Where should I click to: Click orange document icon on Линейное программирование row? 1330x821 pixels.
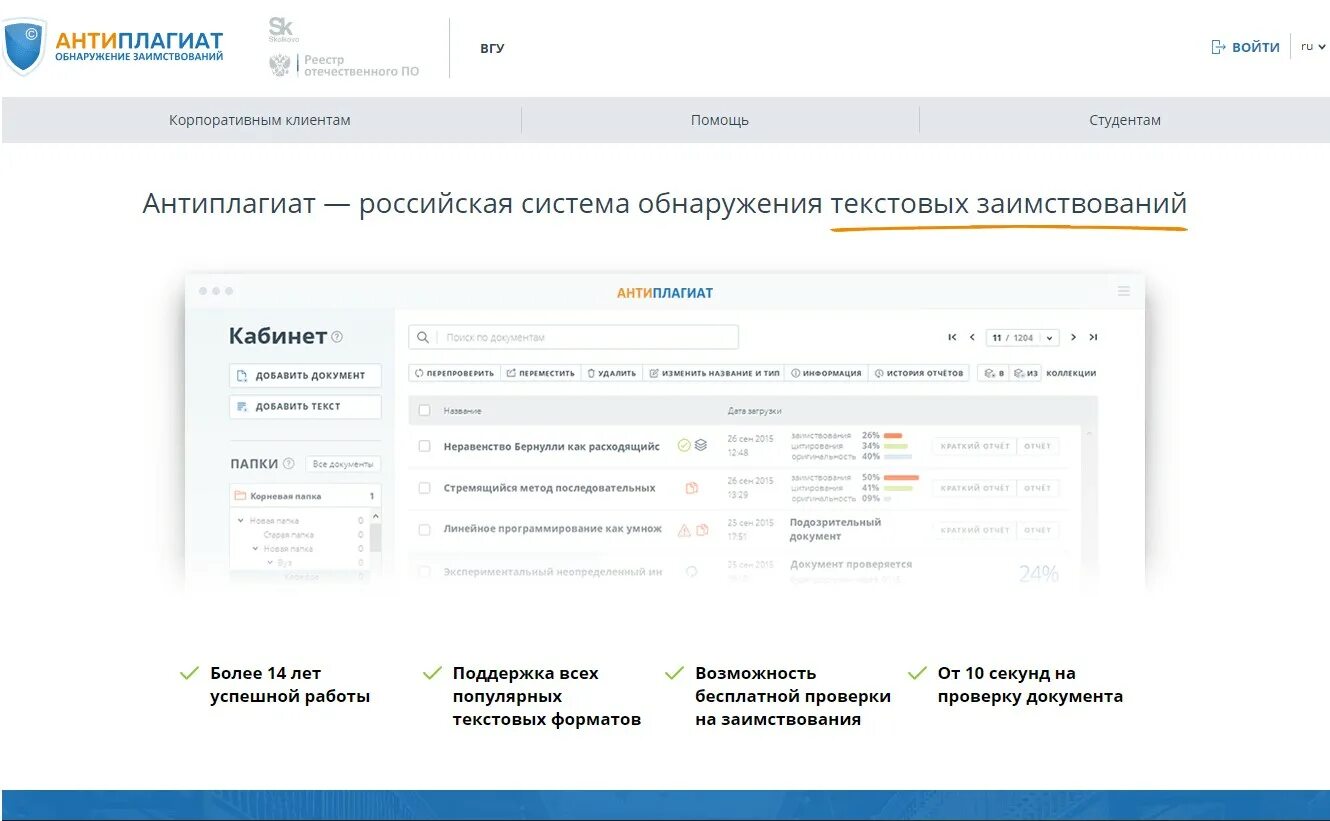point(701,530)
